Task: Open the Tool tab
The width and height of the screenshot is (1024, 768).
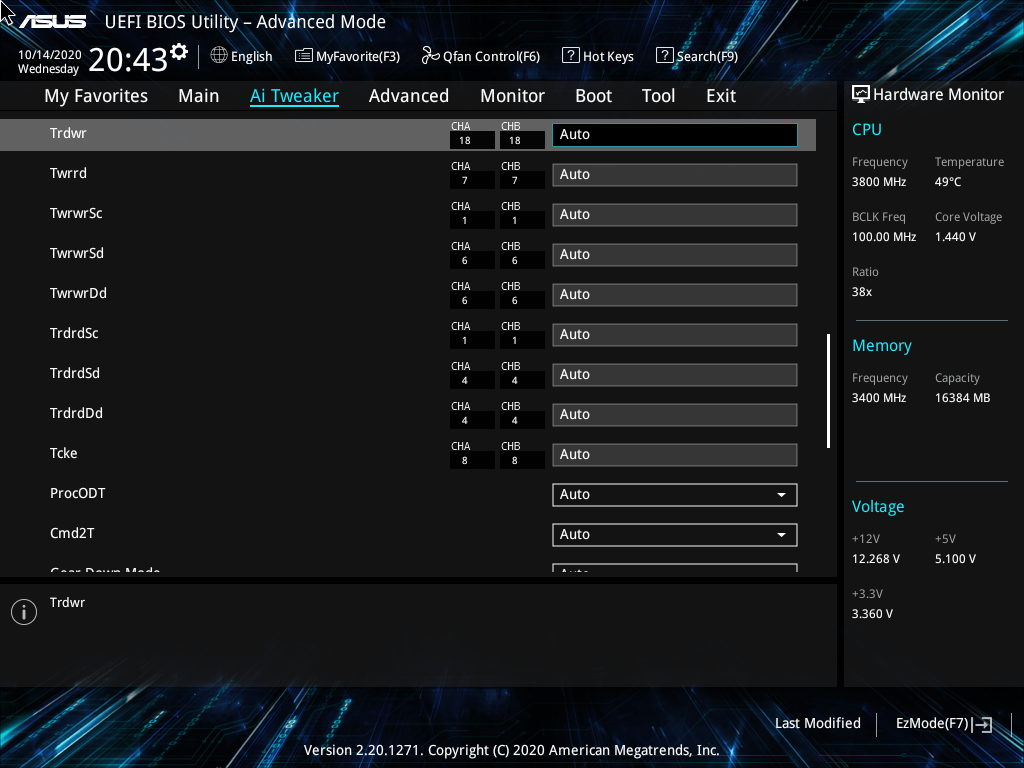Action: [x=658, y=96]
